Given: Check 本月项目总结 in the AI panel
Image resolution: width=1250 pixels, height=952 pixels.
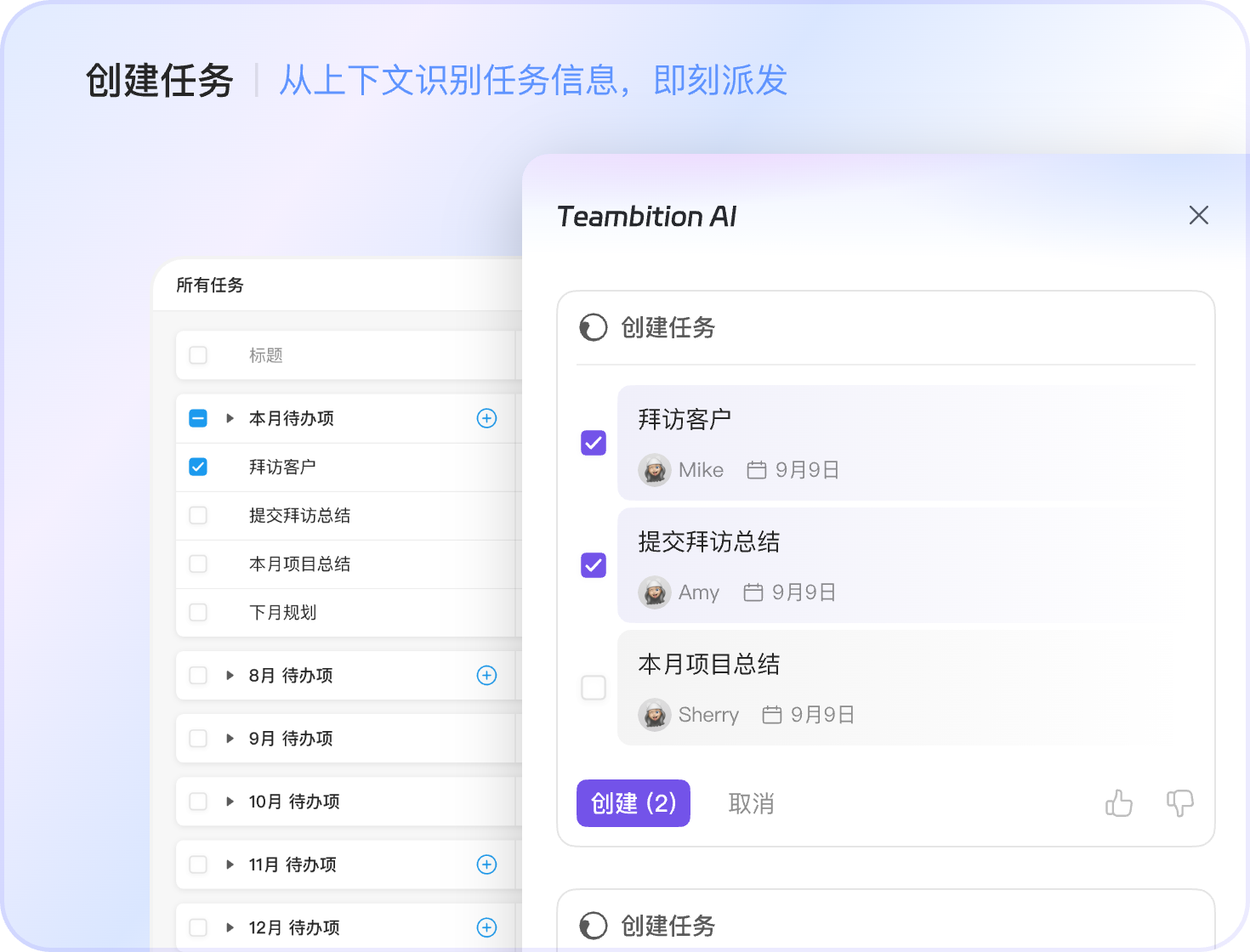Looking at the screenshot, I should pos(594,688).
